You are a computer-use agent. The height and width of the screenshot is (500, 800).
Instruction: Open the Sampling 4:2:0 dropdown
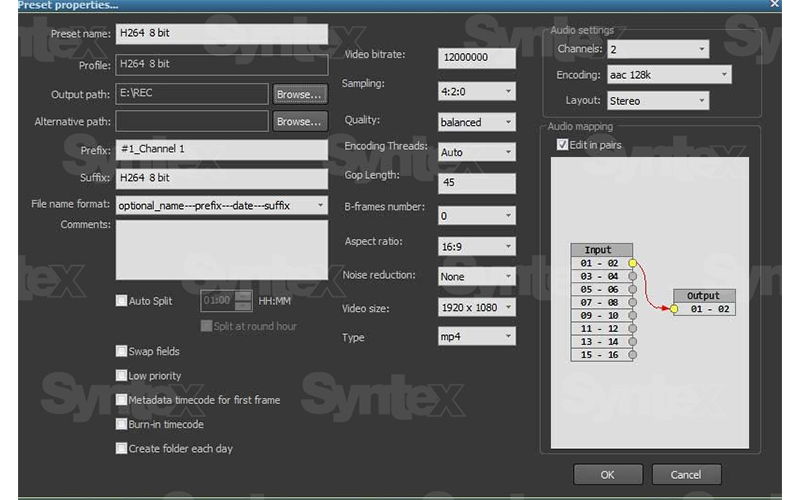[477, 91]
